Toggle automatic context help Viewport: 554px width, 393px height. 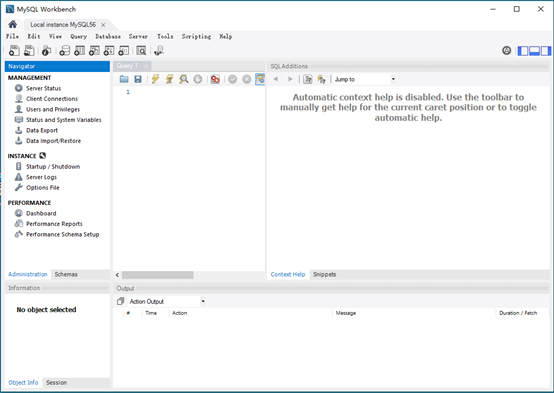click(321, 79)
